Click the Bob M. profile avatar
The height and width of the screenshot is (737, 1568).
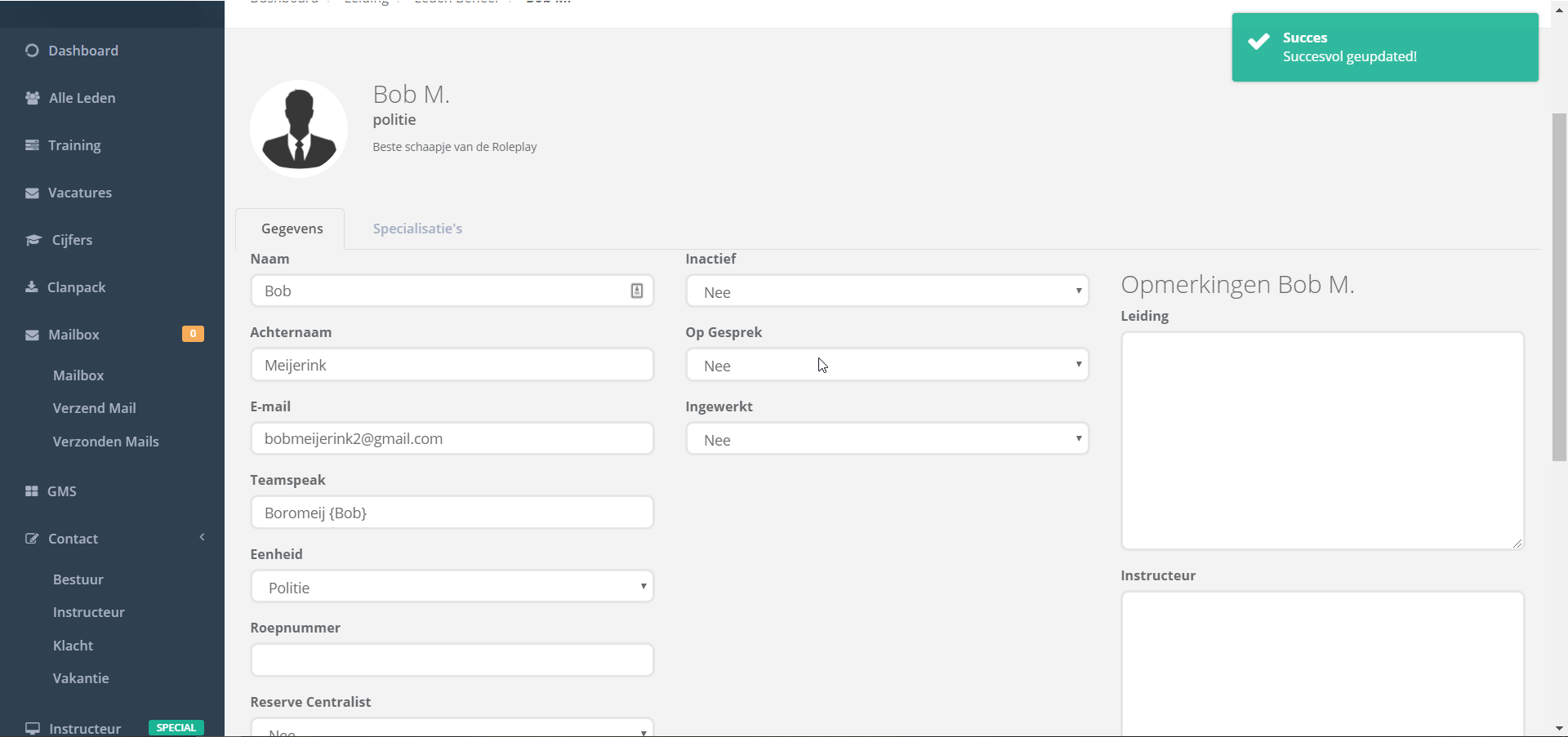(x=299, y=129)
